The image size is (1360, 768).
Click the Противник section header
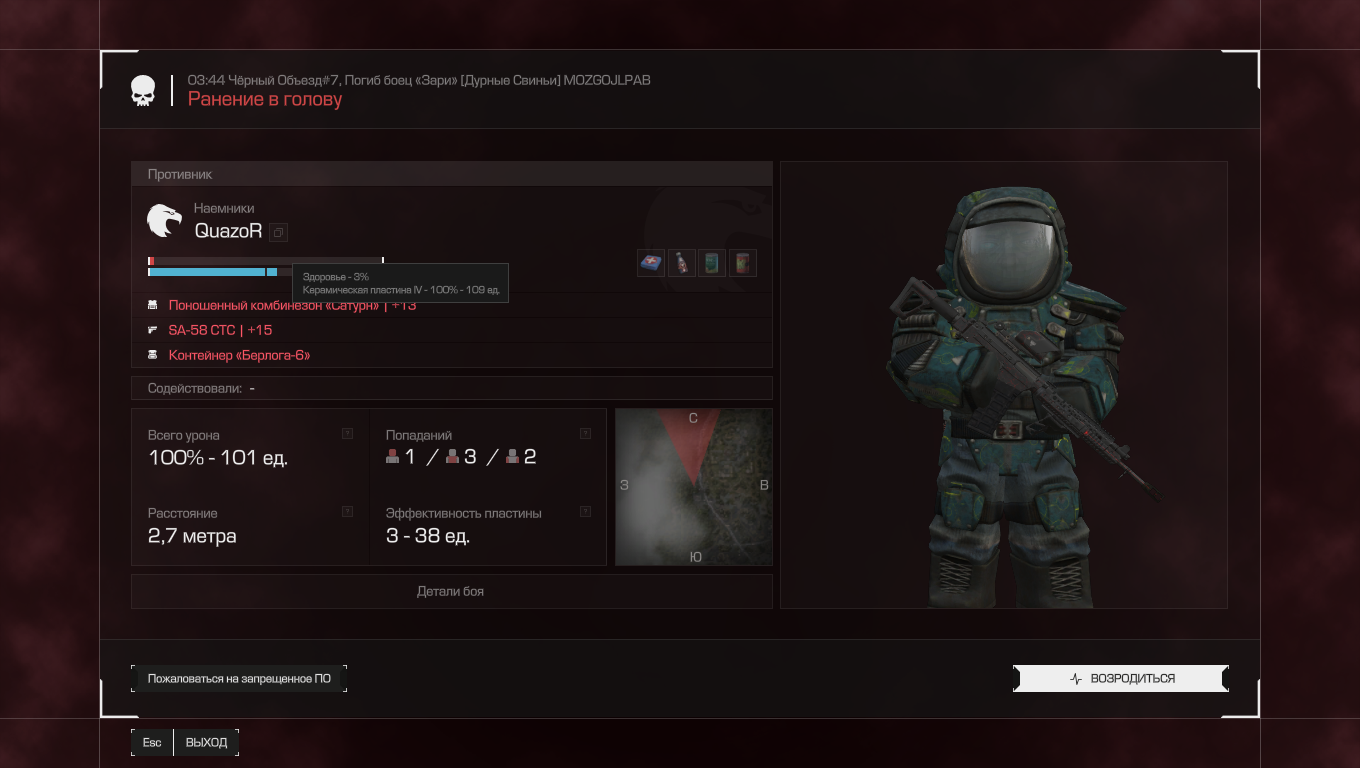452,174
